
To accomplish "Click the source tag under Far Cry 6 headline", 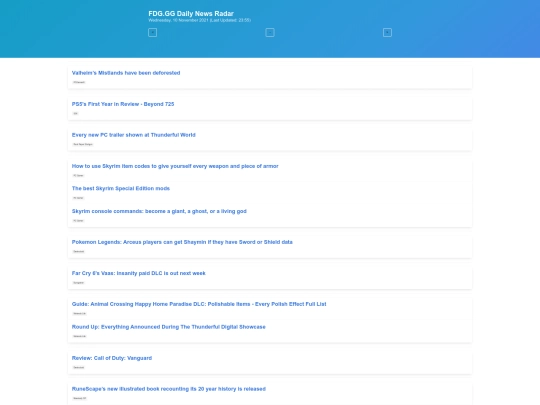I will click(79, 283).
